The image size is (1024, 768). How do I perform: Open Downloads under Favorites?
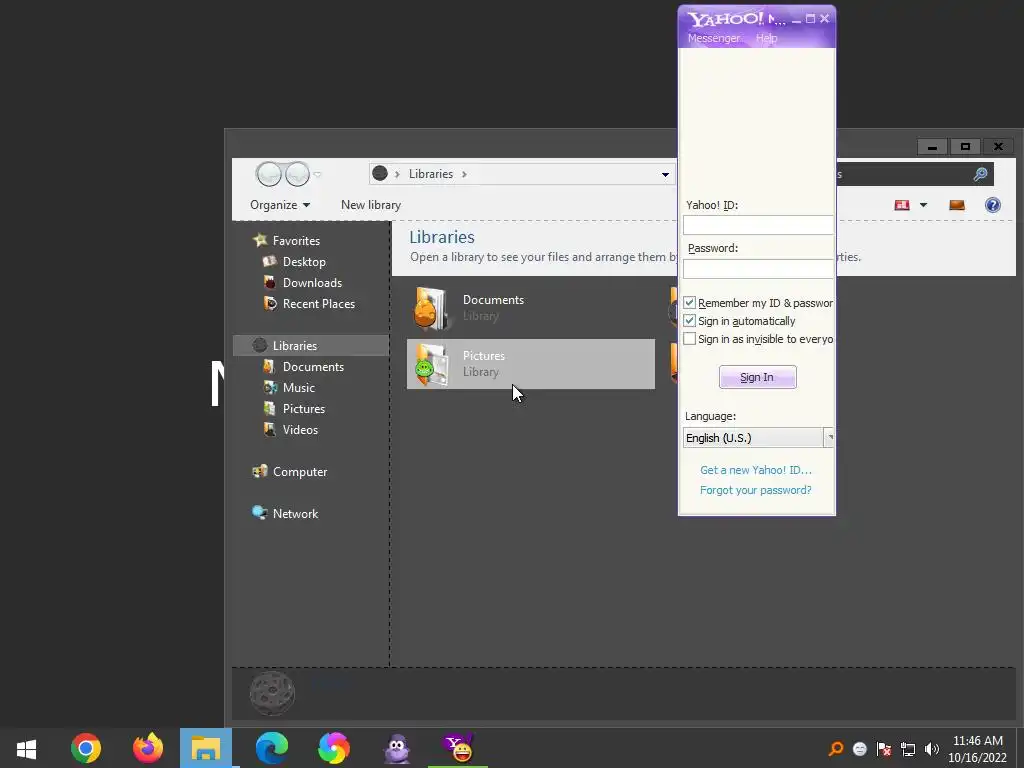click(x=312, y=283)
